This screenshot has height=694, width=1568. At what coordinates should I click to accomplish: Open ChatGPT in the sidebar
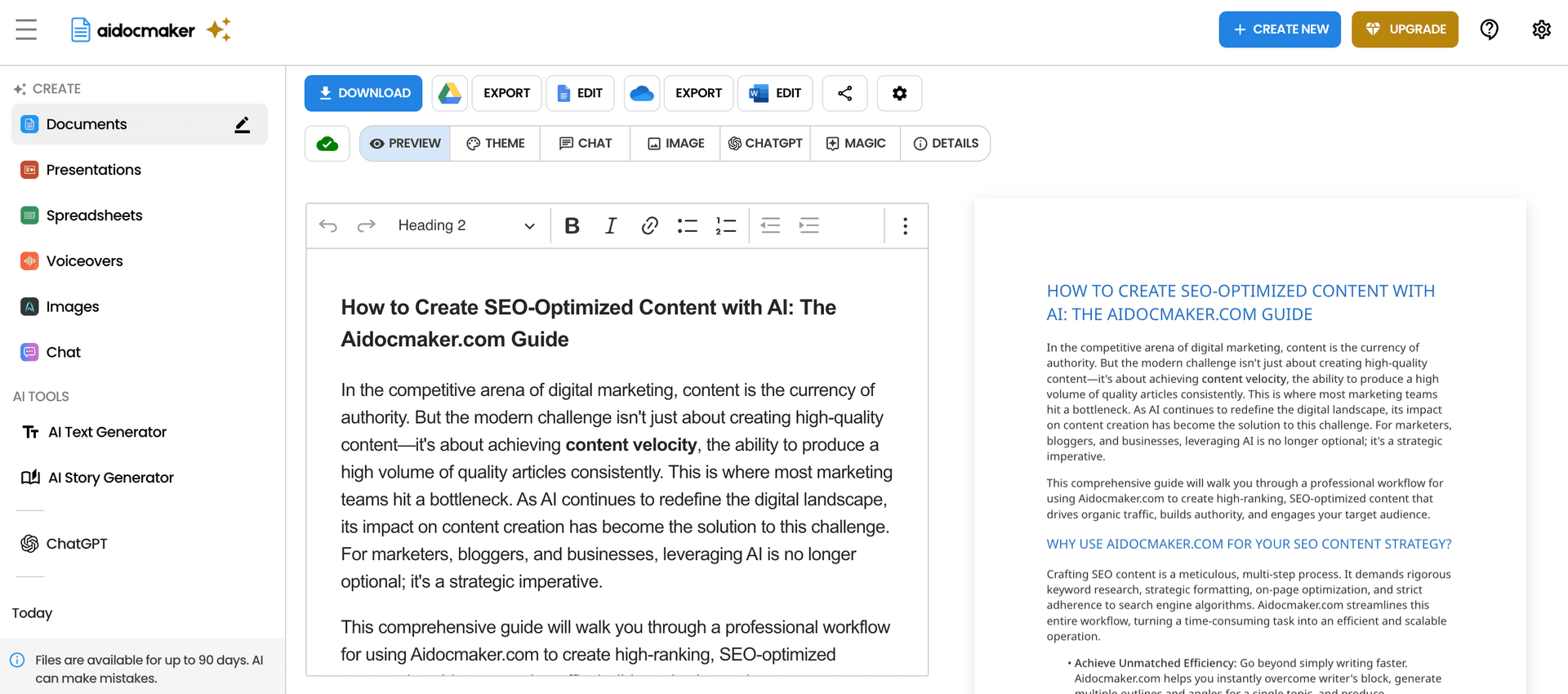[x=140, y=544]
